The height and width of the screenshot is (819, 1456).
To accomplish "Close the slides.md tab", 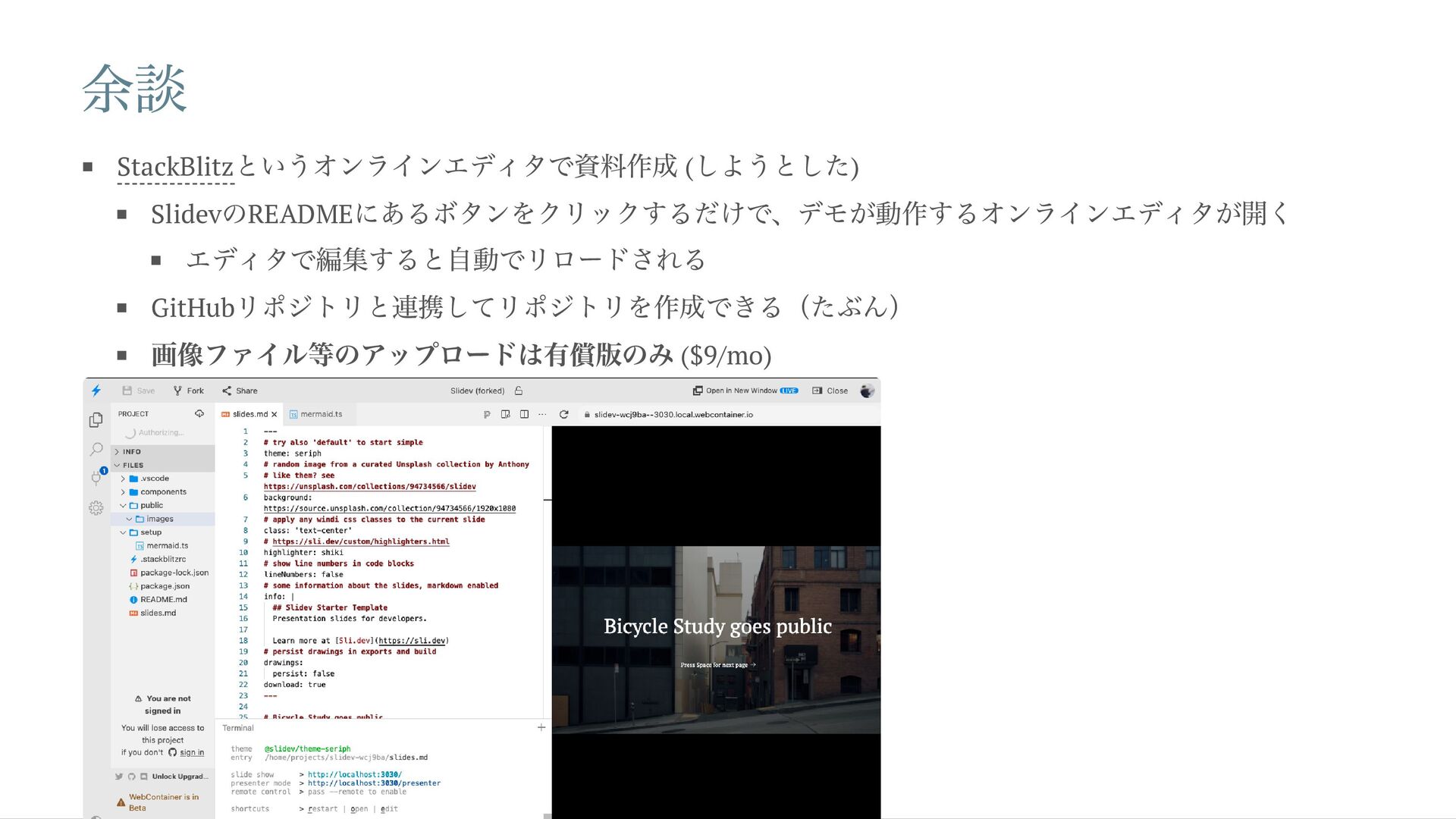I will [275, 414].
